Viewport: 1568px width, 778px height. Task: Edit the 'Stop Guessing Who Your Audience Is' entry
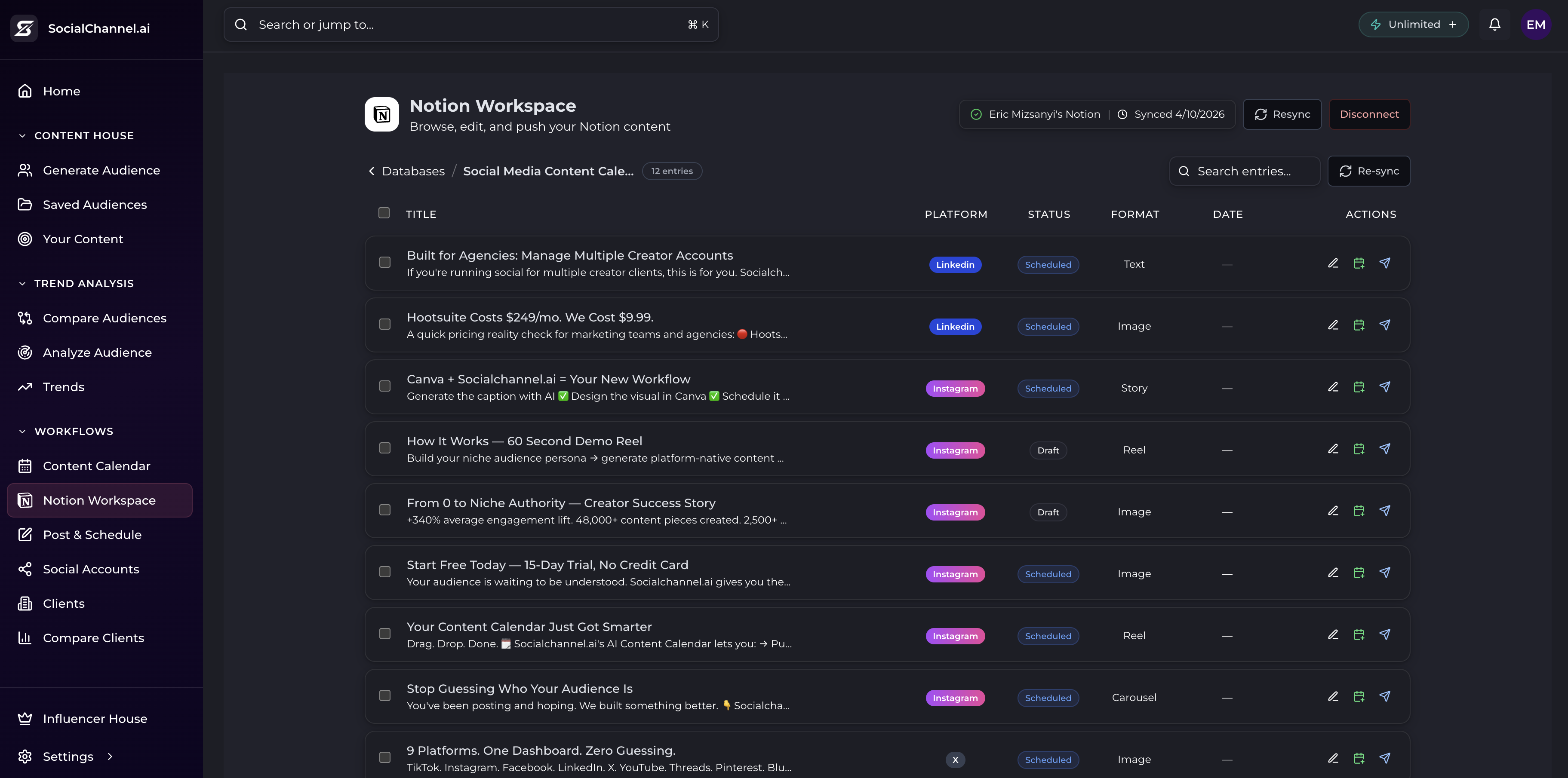[x=1333, y=697]
